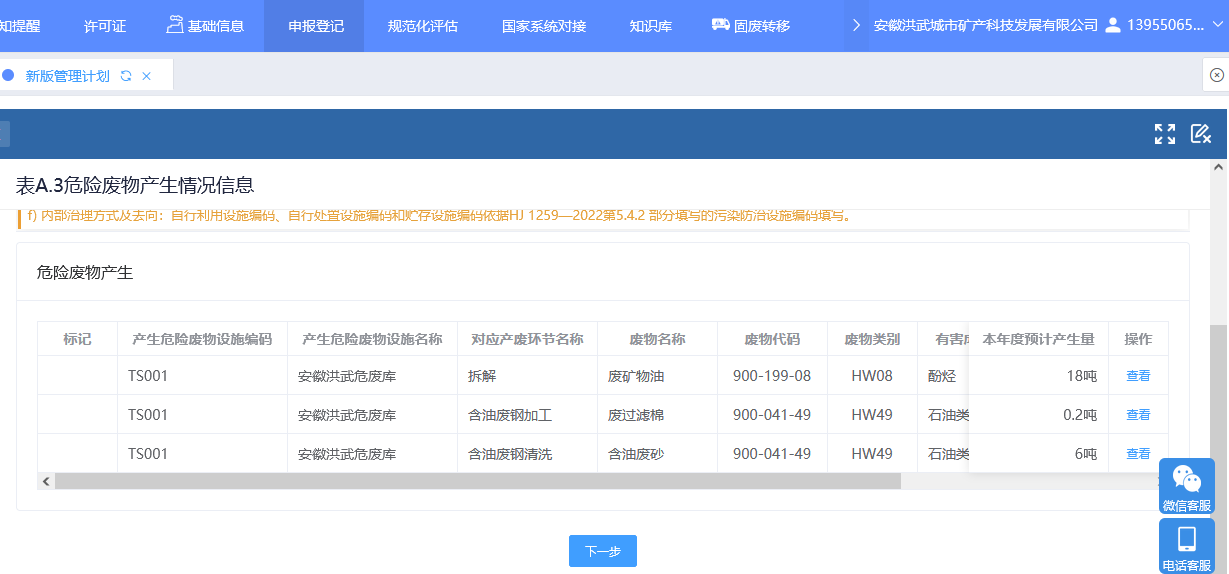Go to 规范化评估
The width and height of the screenshot is (1229, 574).
(422, 26)
